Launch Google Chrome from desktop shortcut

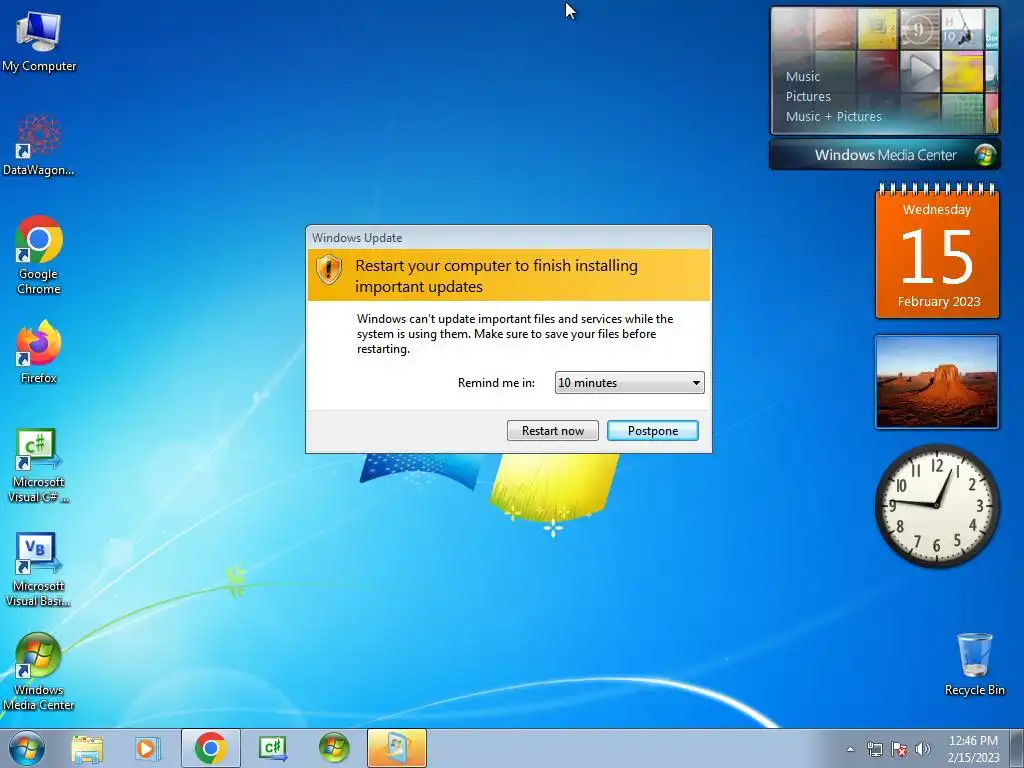point(39,255)
